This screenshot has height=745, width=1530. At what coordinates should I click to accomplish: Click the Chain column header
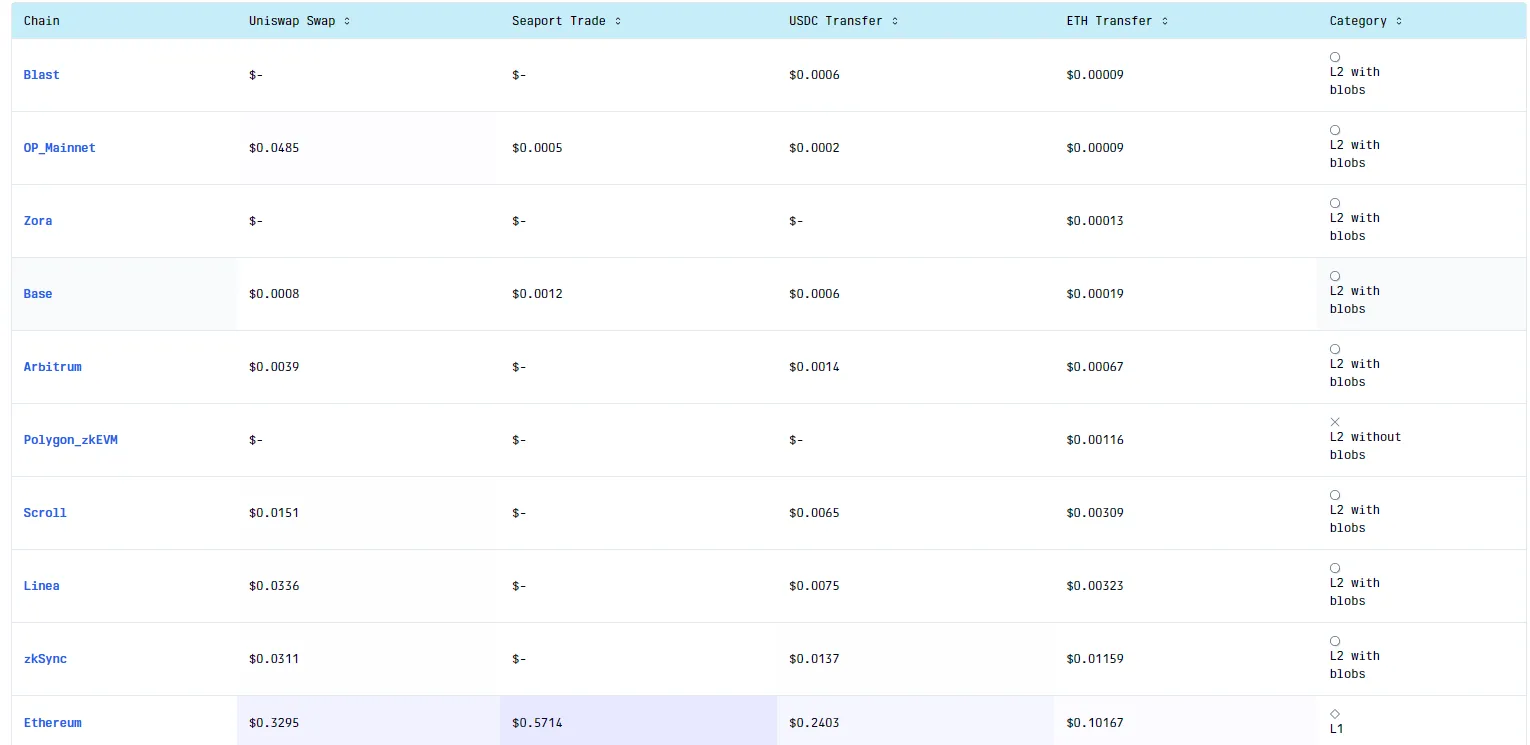41,21
